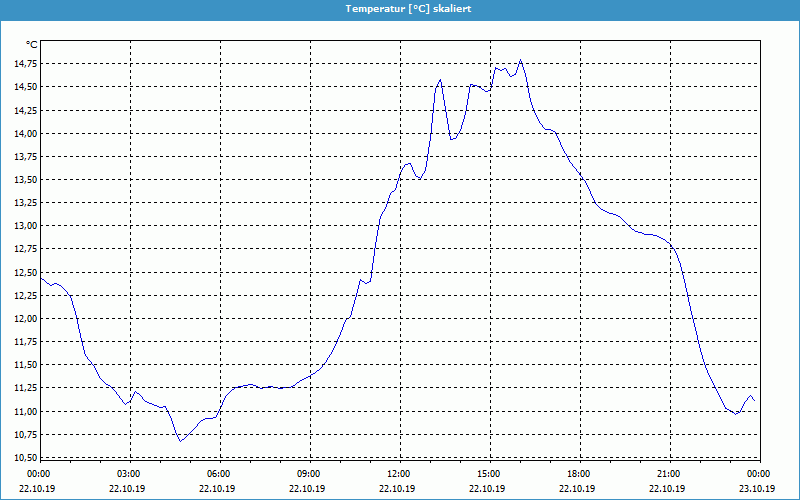This screenshot has height=500, width=800.
Task: Choose the 12:00 time axis marker
Action: point(398,474)
